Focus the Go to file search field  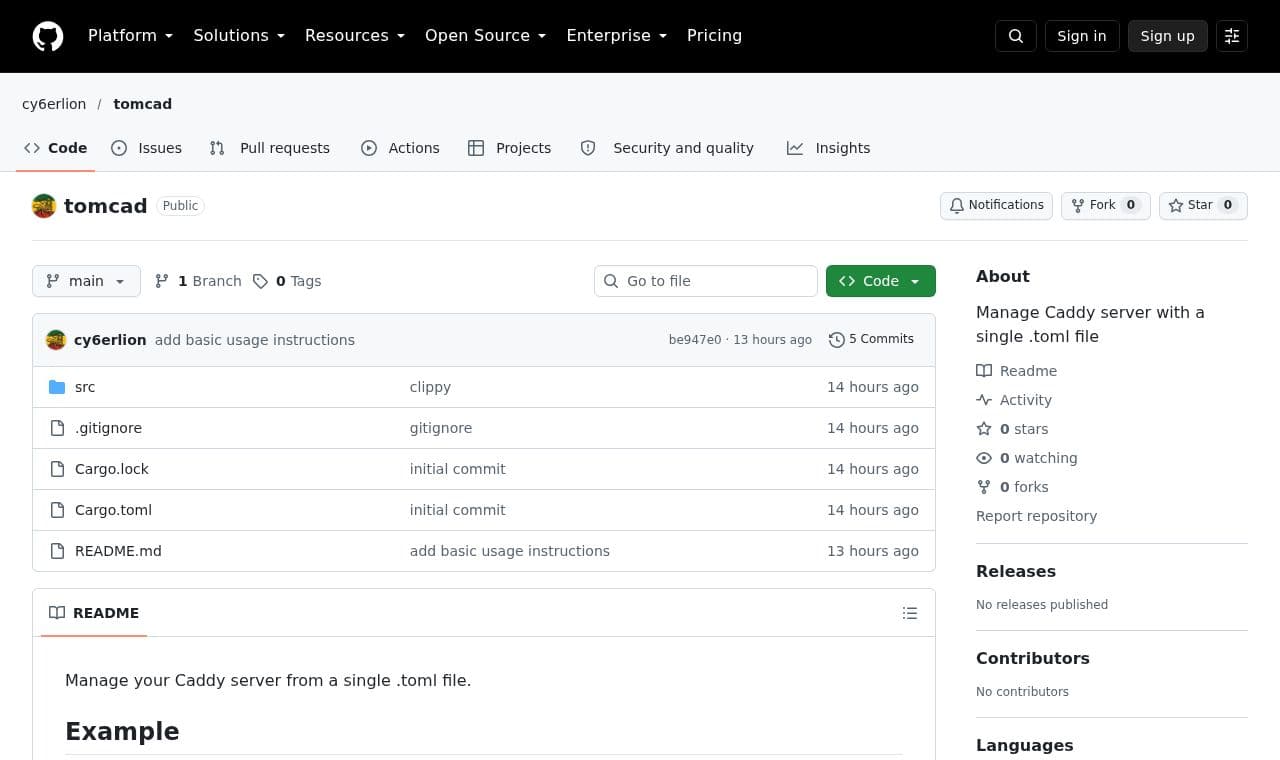(706, 281)
